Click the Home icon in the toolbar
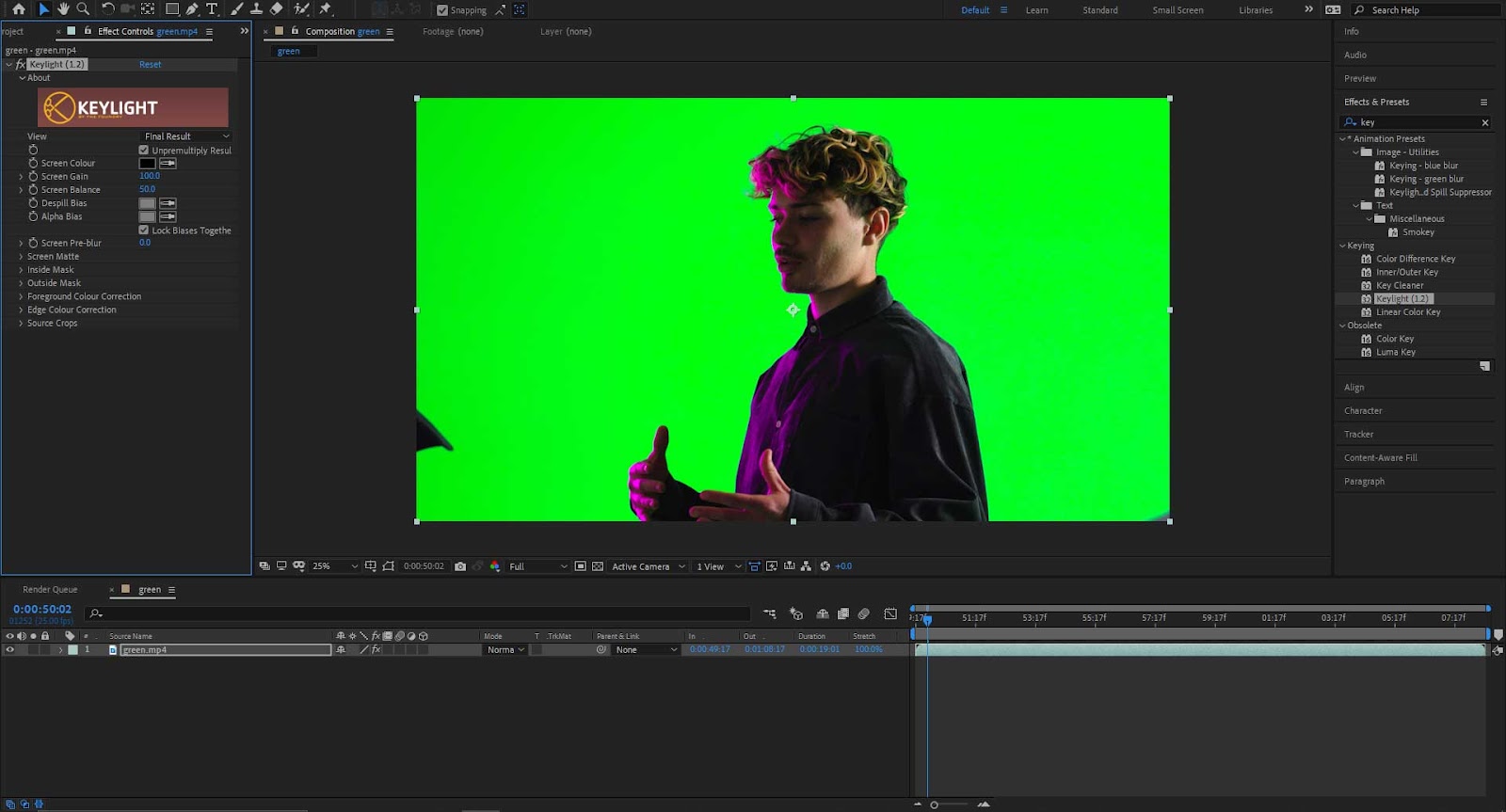This screenshot has height=812, width=1506. click(19, 9)
